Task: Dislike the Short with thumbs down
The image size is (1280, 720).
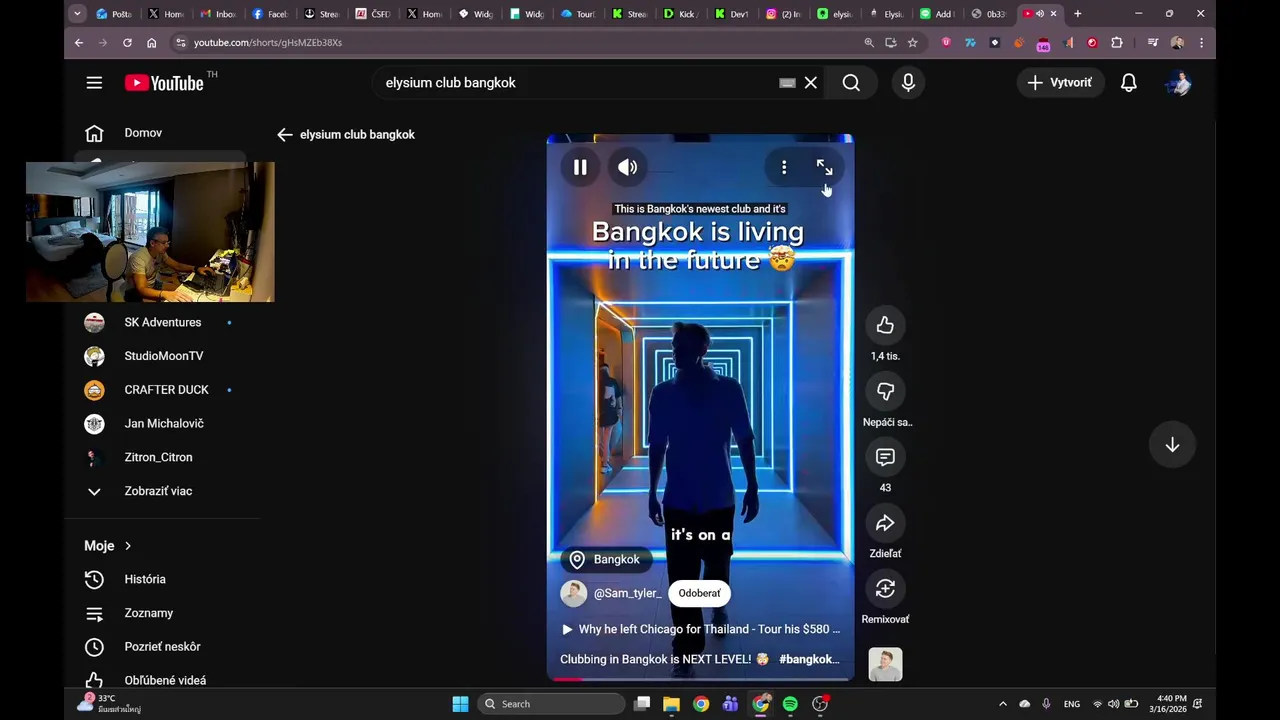Action: [885, 391]
